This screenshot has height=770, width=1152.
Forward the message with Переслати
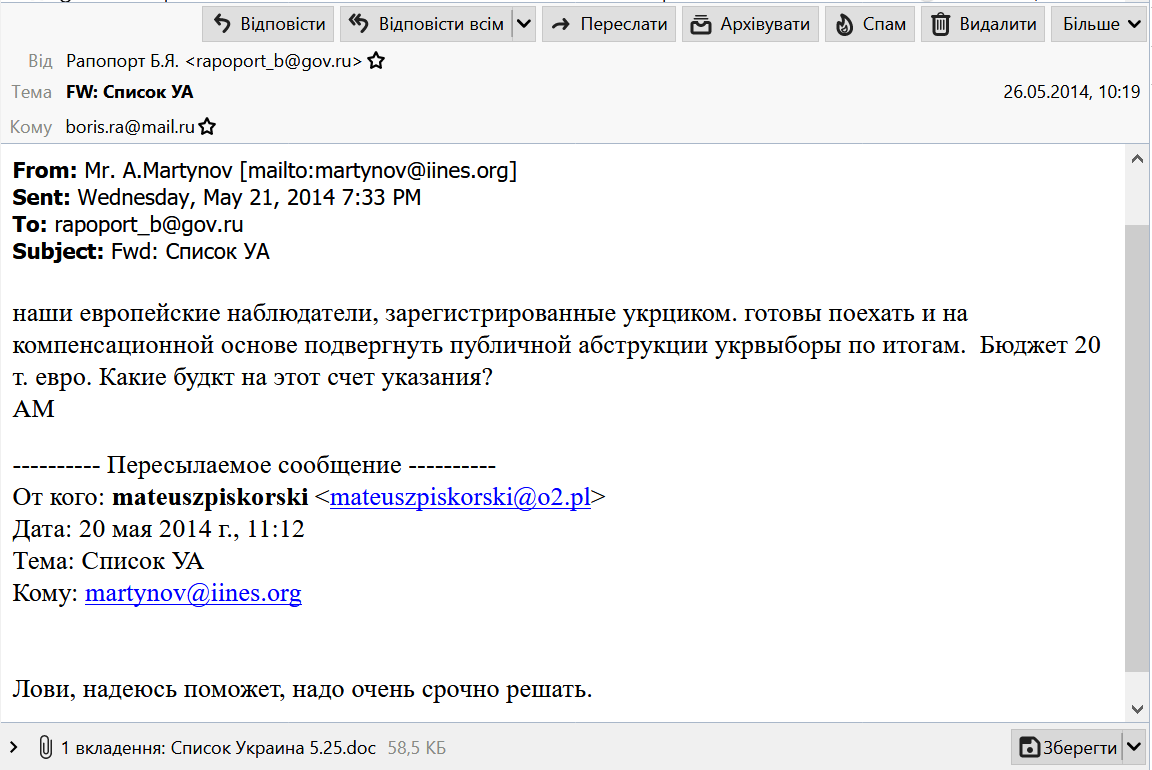pyautogui.click(x=609, y=24)
